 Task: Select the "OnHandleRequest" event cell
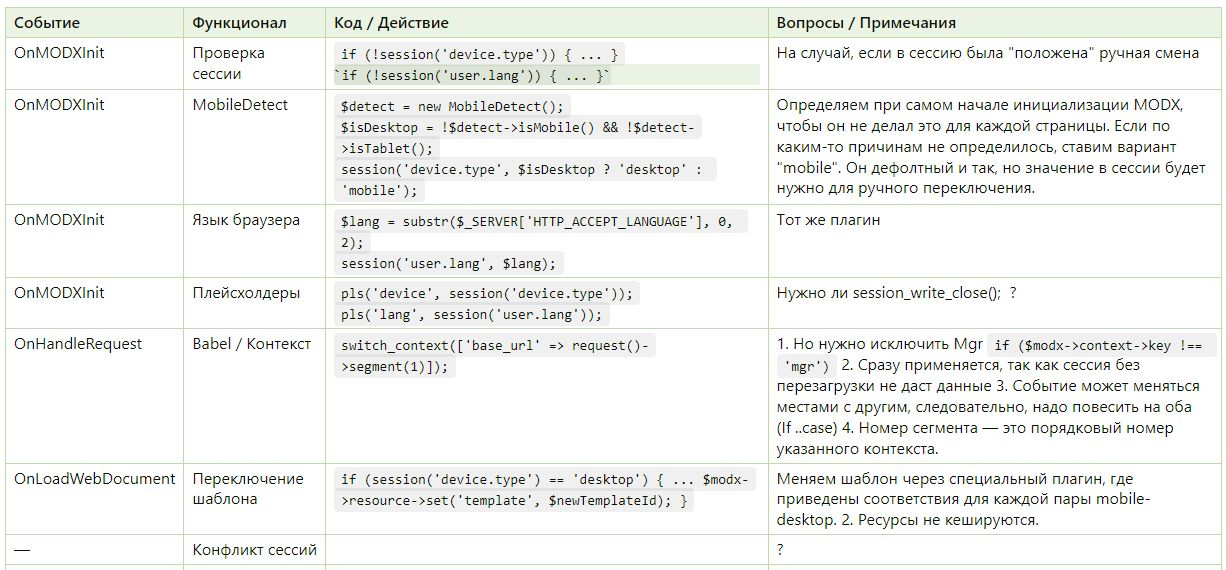click(x=78, y=344)
